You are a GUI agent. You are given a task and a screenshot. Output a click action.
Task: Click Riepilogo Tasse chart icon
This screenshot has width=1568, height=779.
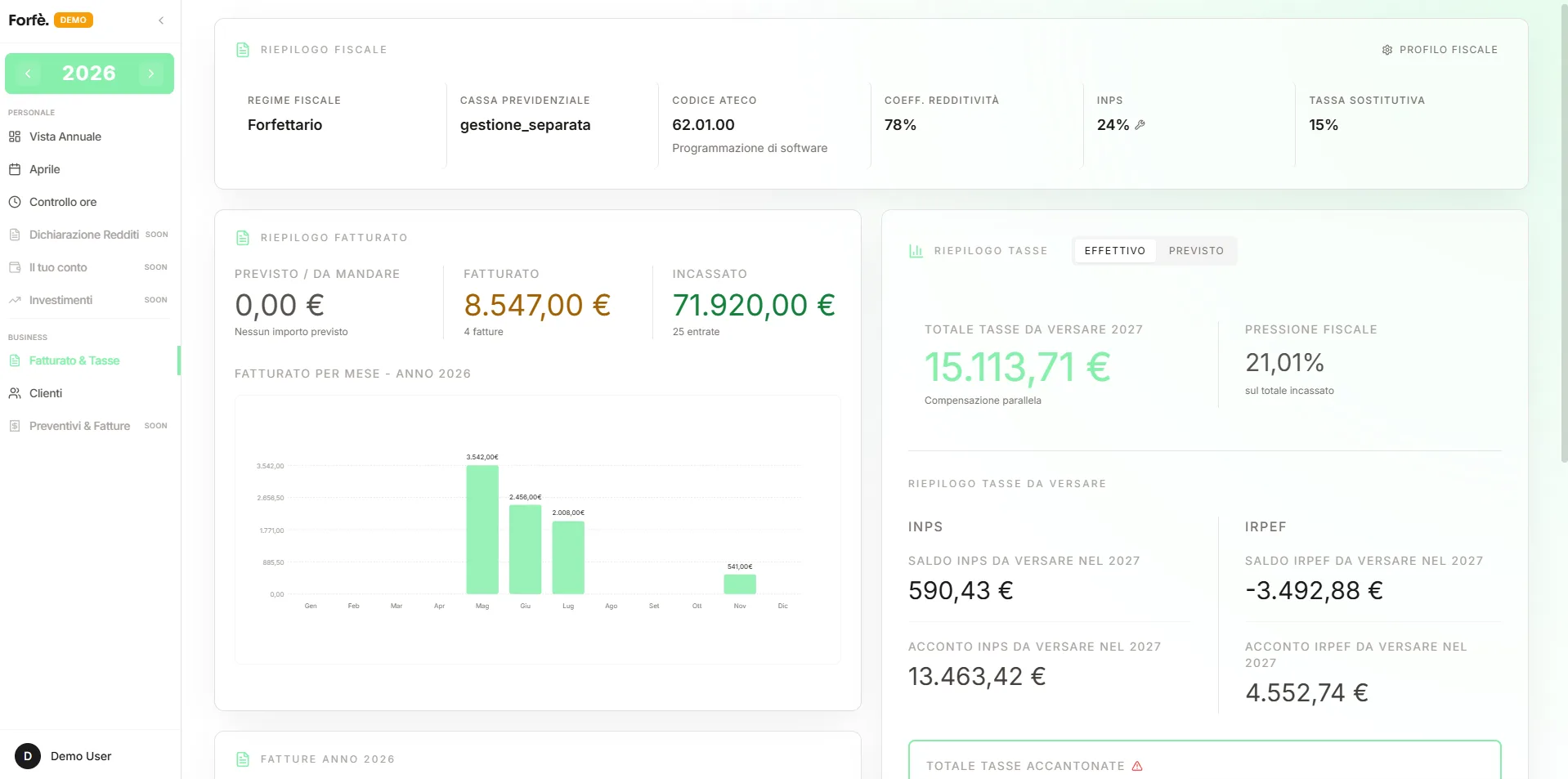tap(916, 251)
